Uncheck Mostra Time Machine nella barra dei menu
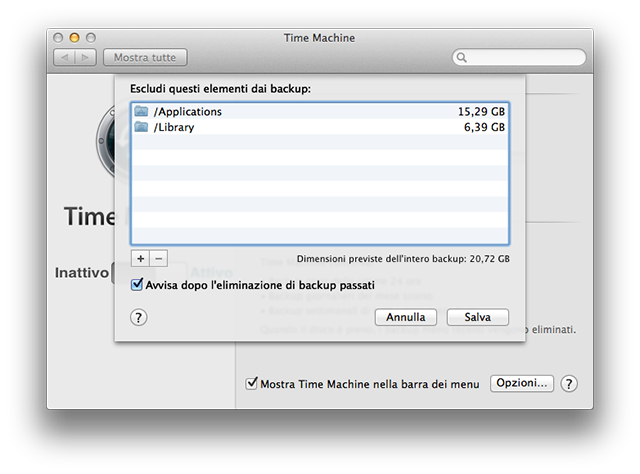 [252, 383]
